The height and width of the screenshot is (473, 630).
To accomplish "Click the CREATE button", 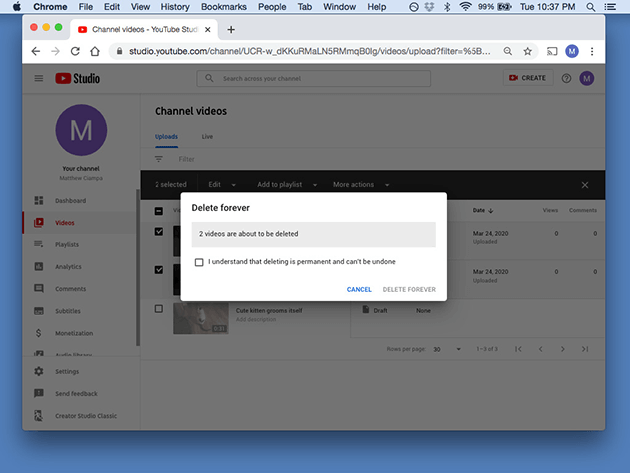I will (527, 78).
